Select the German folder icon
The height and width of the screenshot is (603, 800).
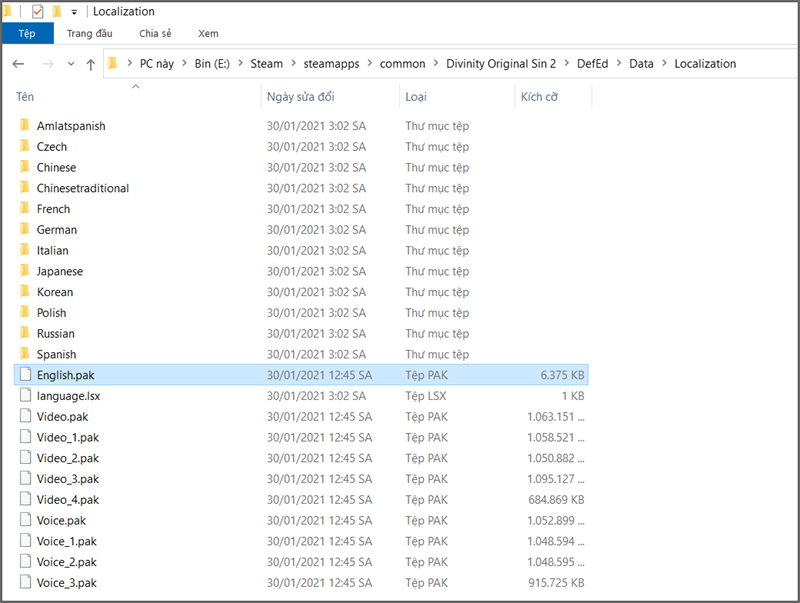tap(24, 229)
